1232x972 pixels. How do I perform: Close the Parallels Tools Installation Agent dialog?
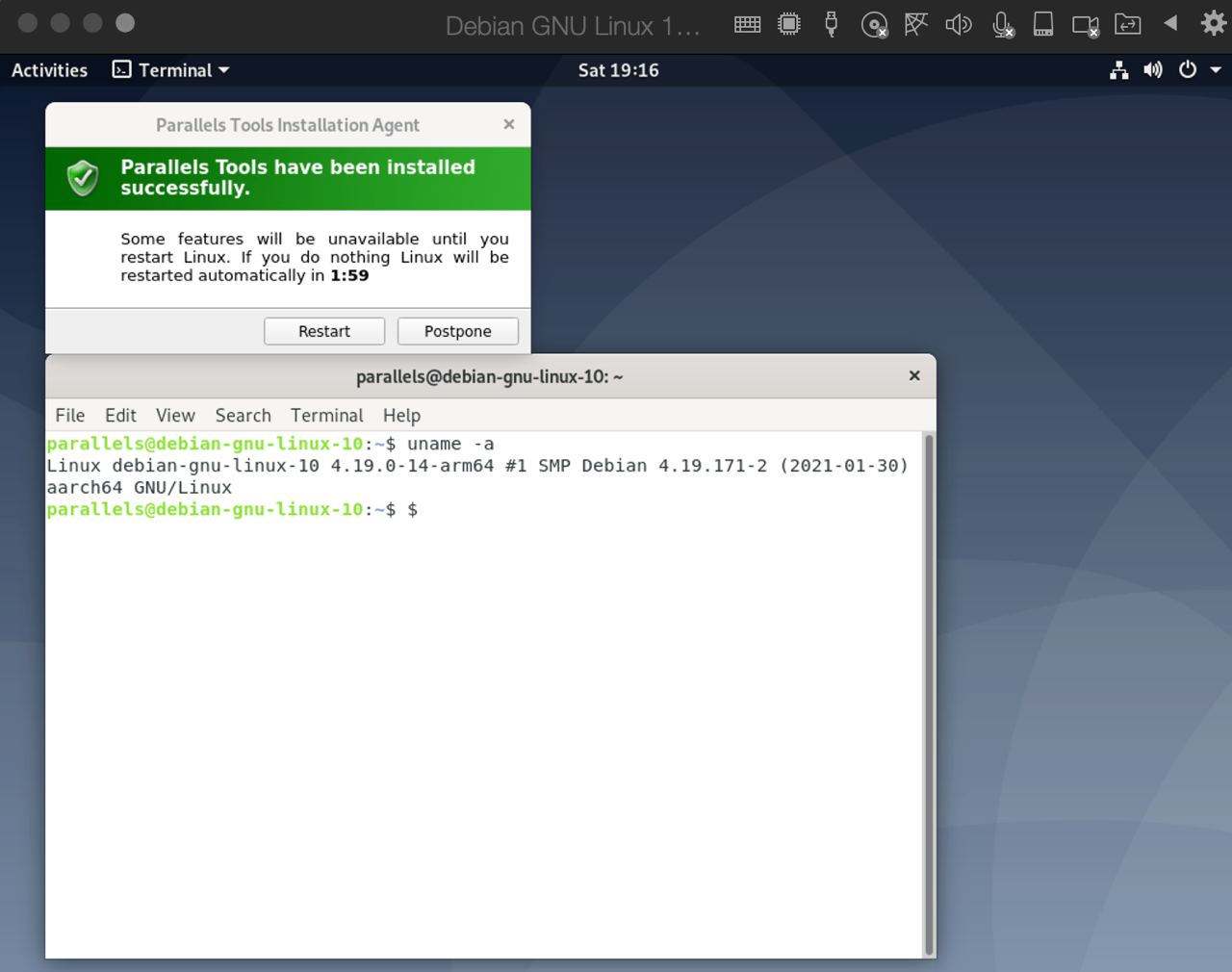click(509, 124)
